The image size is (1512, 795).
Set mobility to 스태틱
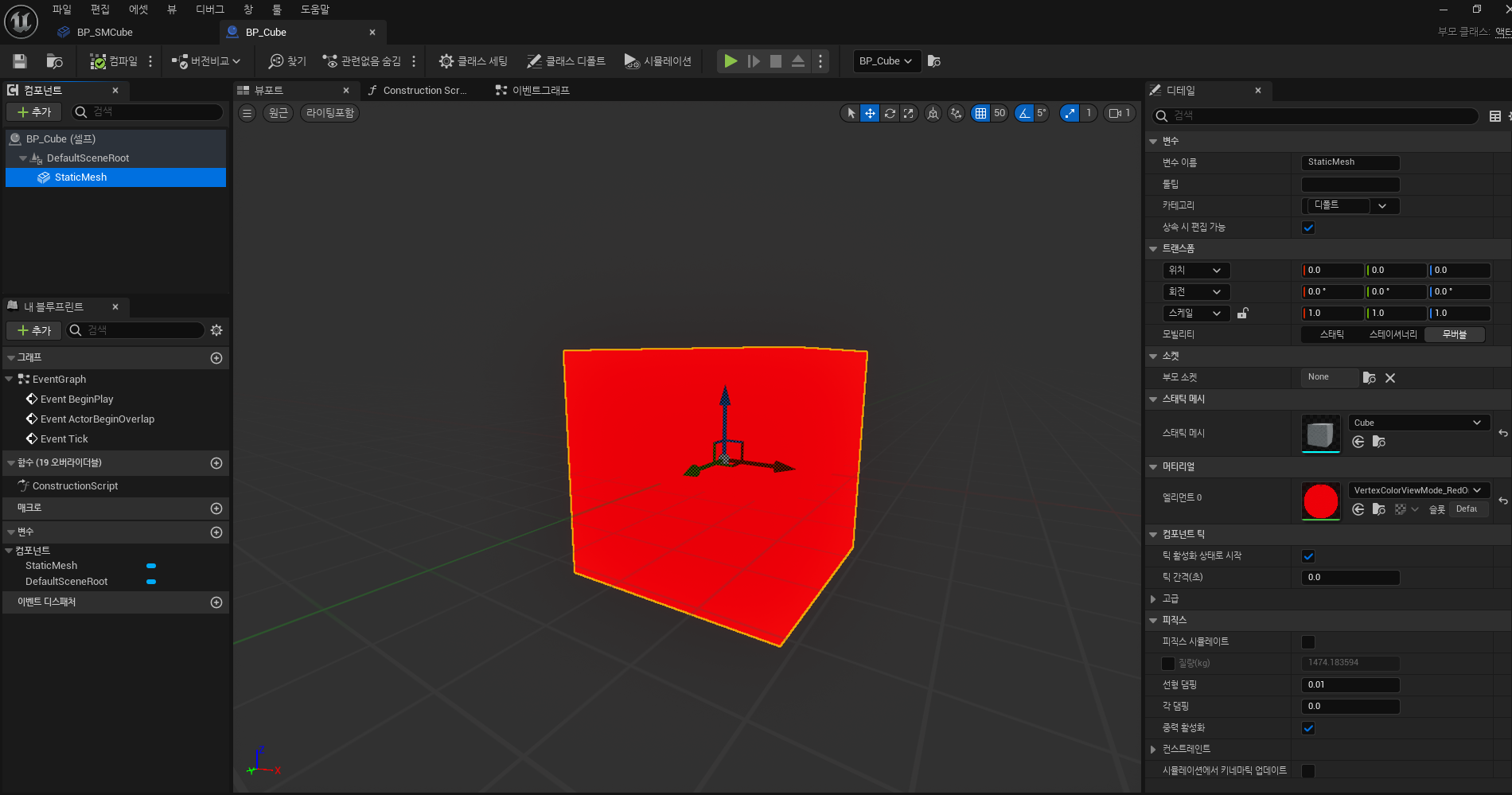tap(1331, 335)
